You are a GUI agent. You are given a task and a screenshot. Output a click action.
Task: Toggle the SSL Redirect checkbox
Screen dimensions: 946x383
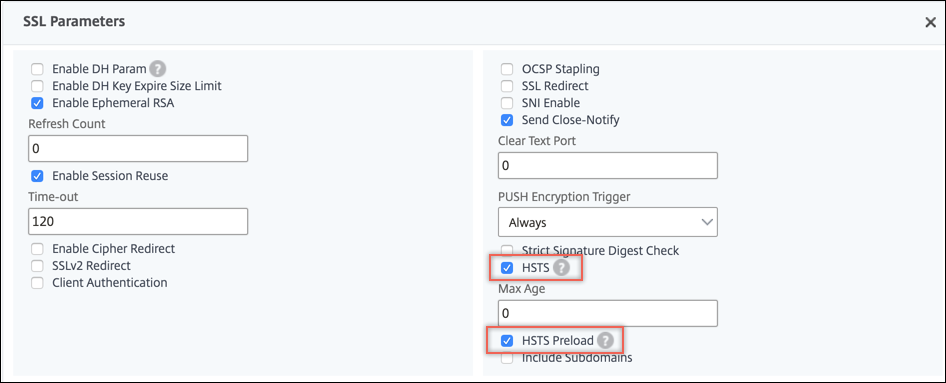(507, 86)
